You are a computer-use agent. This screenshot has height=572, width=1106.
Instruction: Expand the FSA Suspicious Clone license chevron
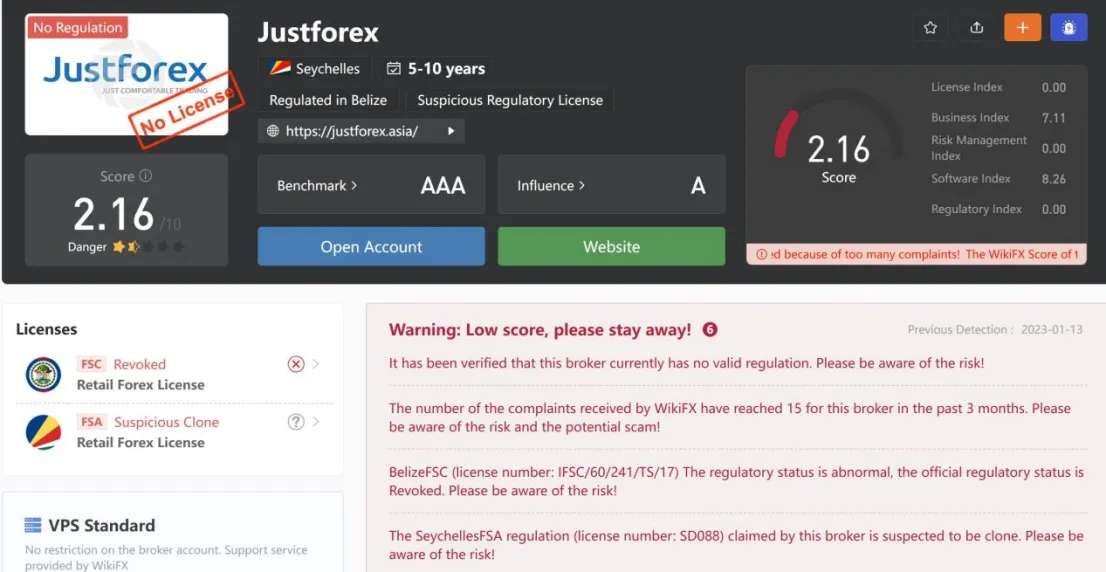pos(315,422)
